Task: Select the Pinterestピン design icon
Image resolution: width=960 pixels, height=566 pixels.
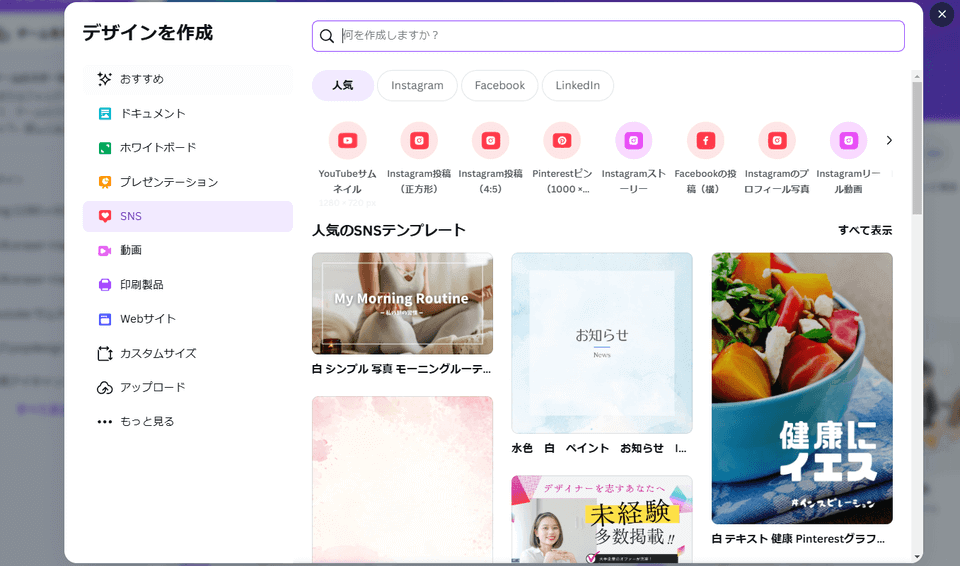Action: [x=562, y=140]
